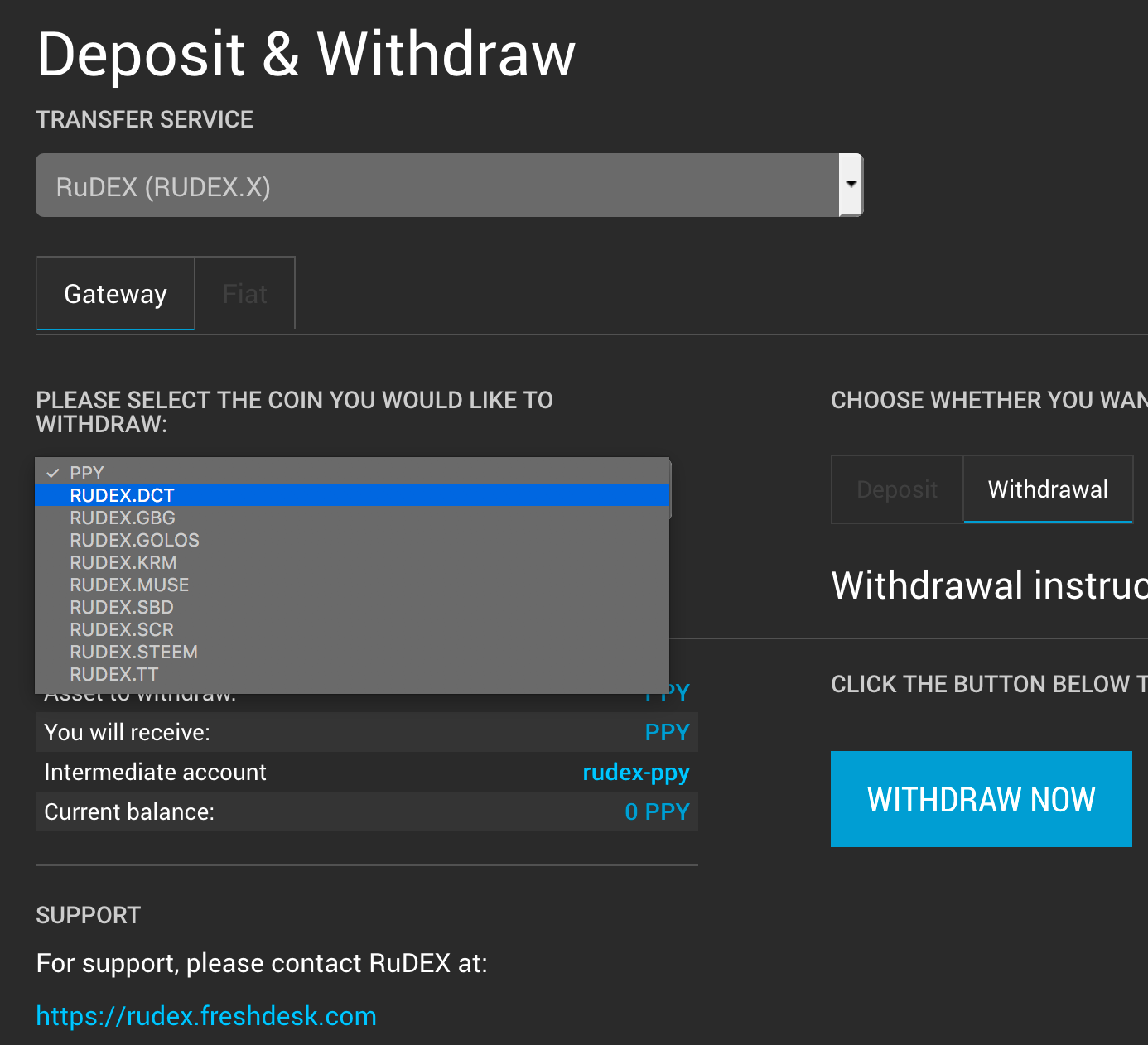Screen dimensions: 1148x1045
Task: Select RUDEX.GBG from the coin list
Action: (352, 518)
